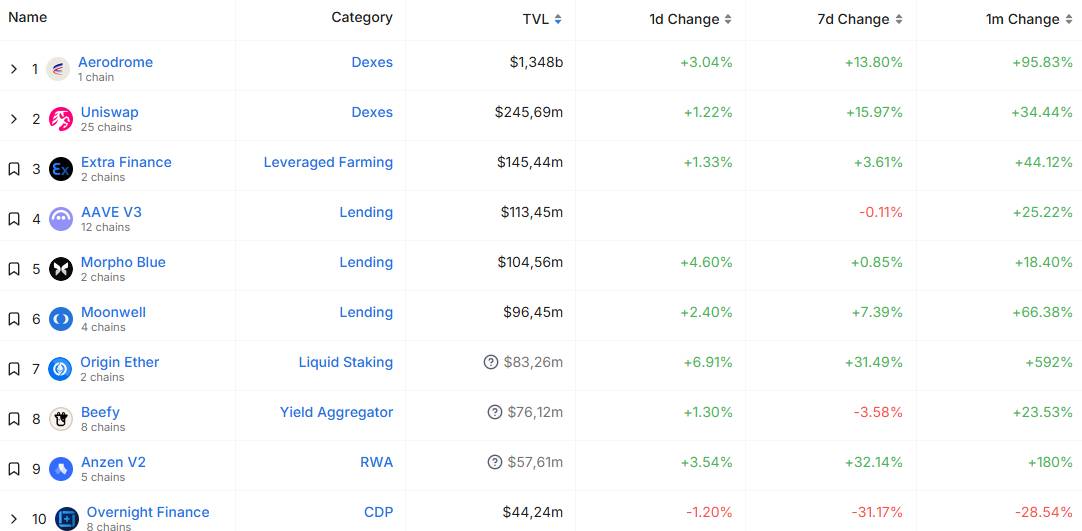Expand the Overnight Finance row
The height and width of the screenshot is (531, 1082).
point(13,519)
